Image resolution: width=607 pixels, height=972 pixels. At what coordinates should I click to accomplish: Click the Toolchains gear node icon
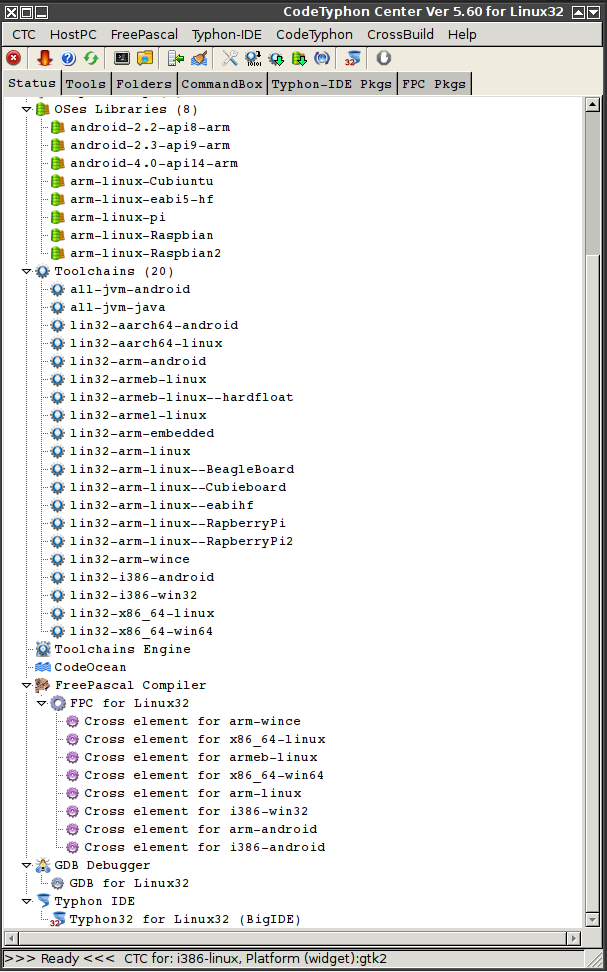42,272
